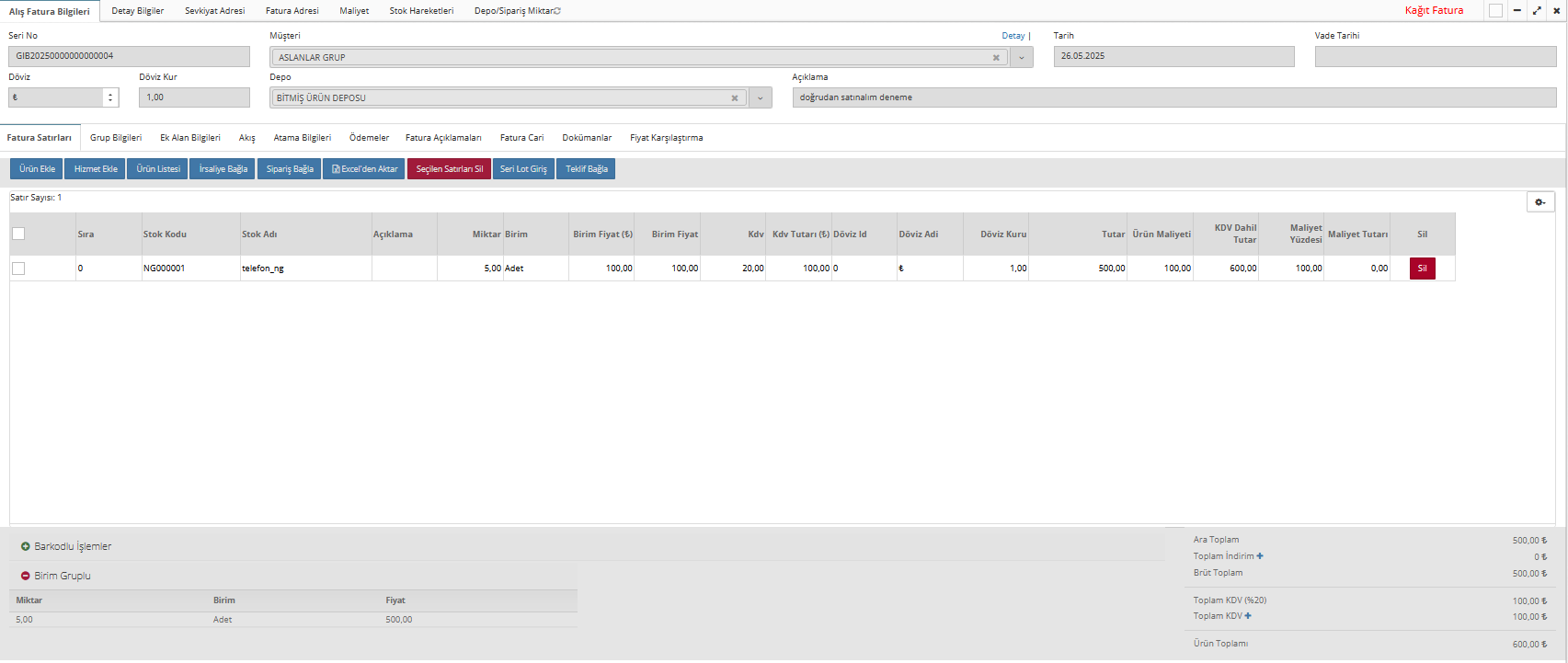
Task: Click the expand window arrows icon
Action: pos(1537,11)
